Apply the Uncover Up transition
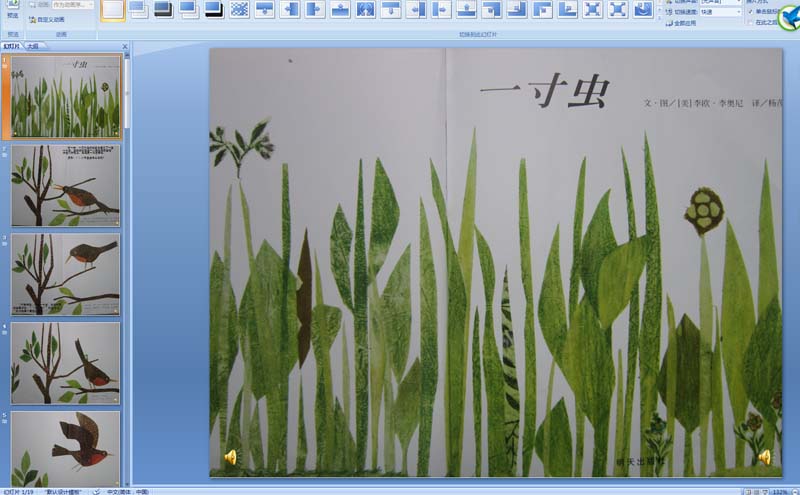The height and width of the screenshot is (495, 800). tap(466, 9)
